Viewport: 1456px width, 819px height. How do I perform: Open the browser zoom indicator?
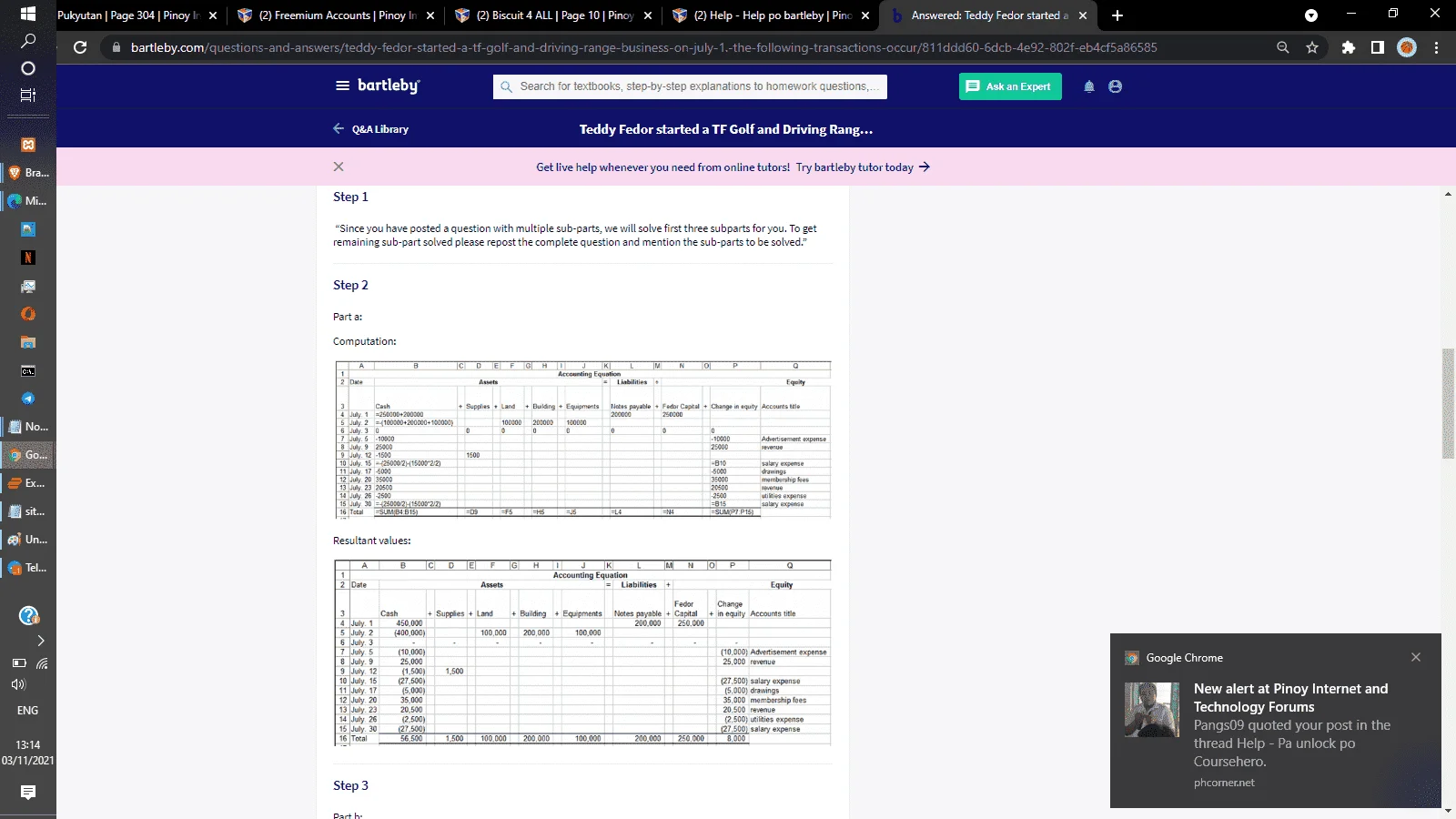[1283, 47]
